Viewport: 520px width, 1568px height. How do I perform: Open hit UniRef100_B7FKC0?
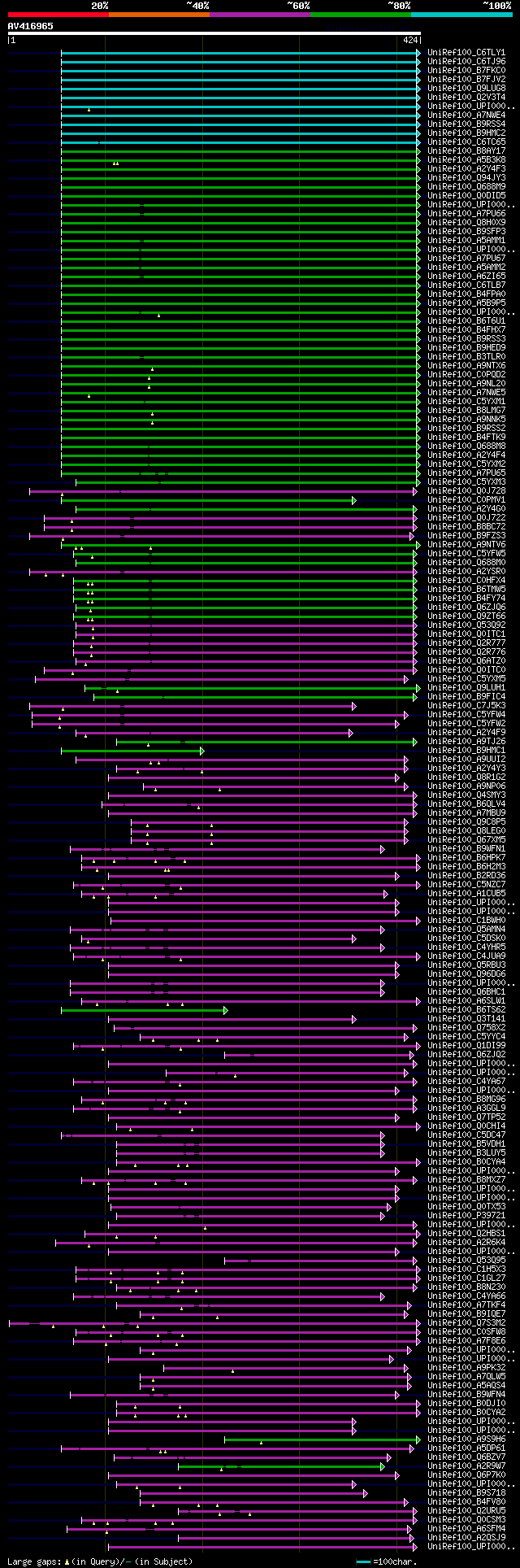[466, 70]
